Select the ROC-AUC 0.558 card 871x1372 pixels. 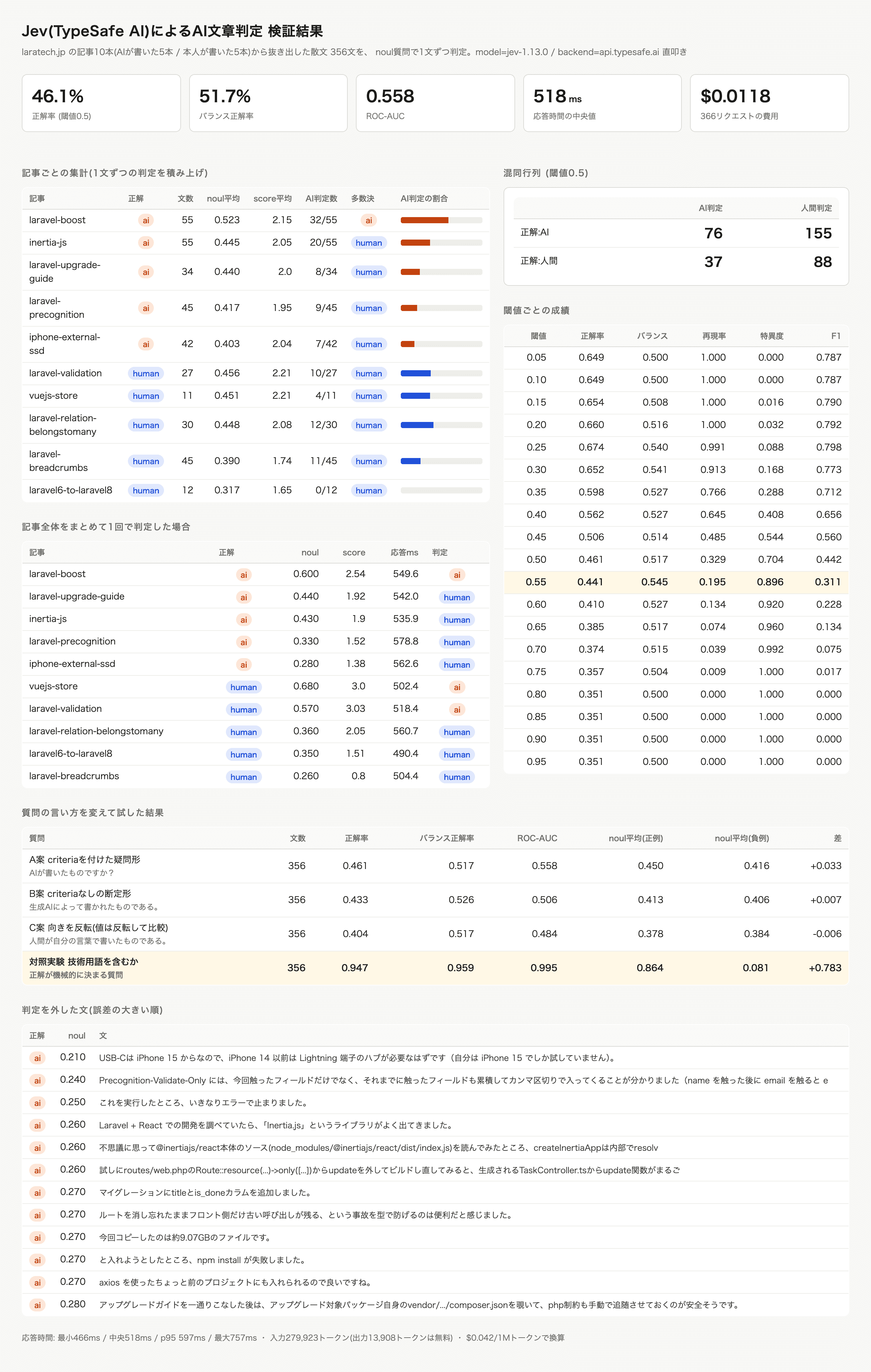click(435, 103)
